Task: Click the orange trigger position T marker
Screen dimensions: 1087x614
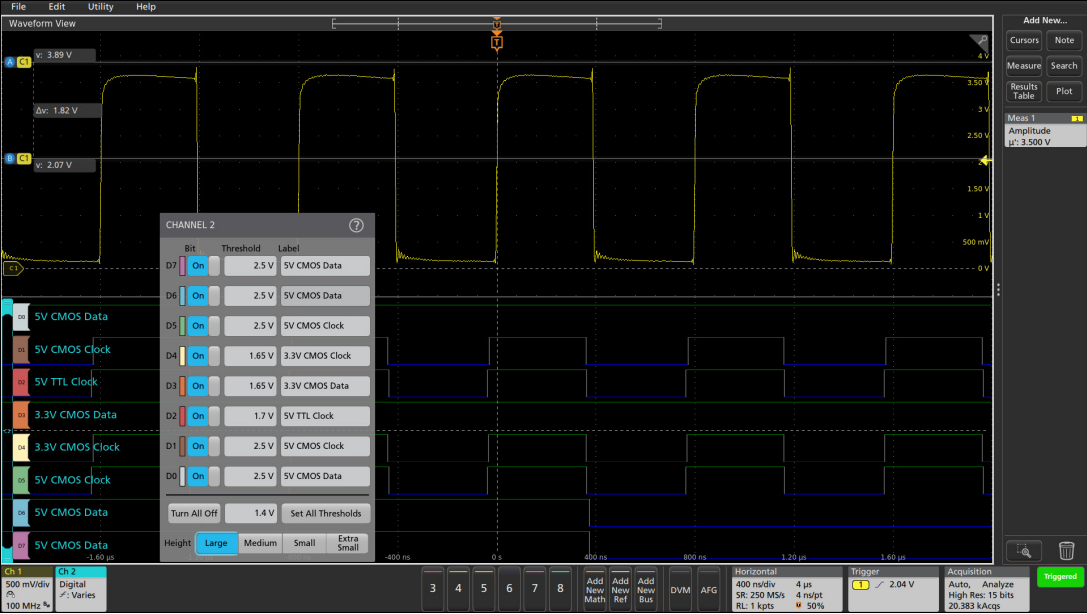Action: [x=497, y=42]
